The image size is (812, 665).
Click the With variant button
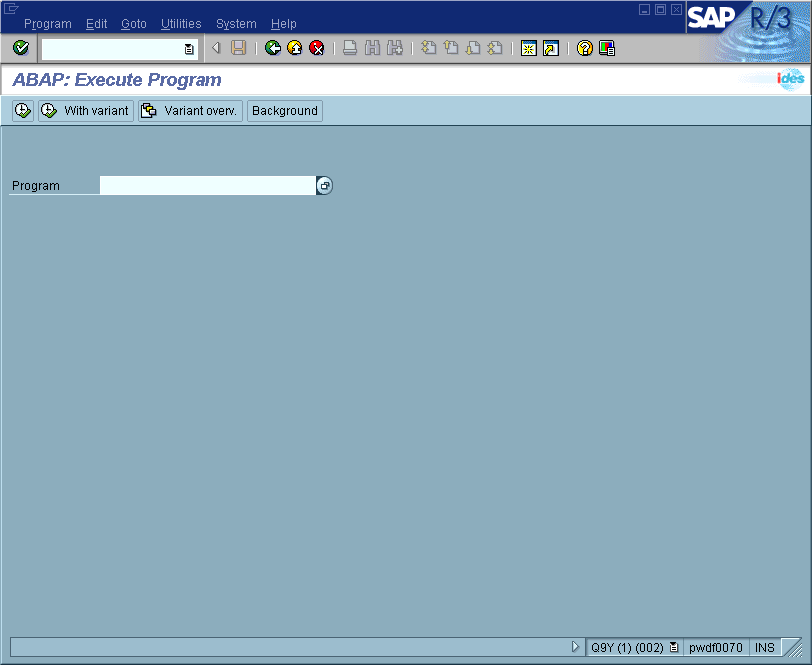(x=86, y=111)
